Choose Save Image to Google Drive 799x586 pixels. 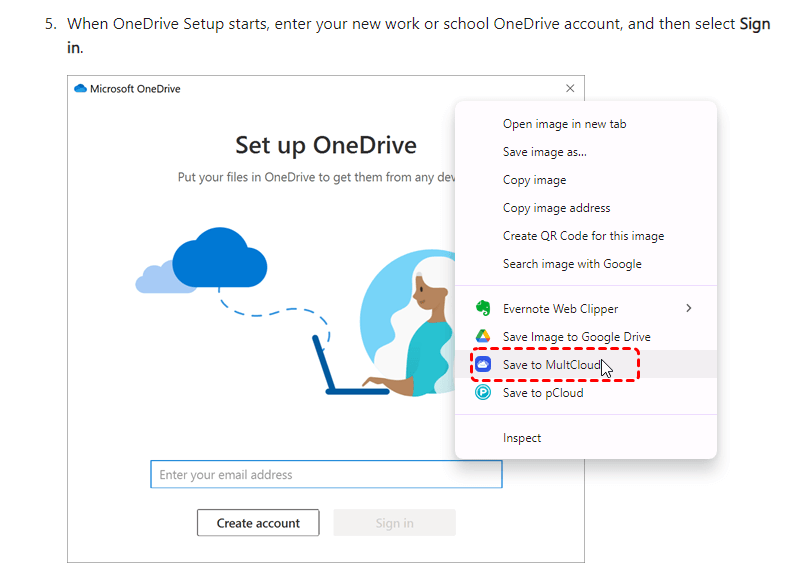(585, 336)
